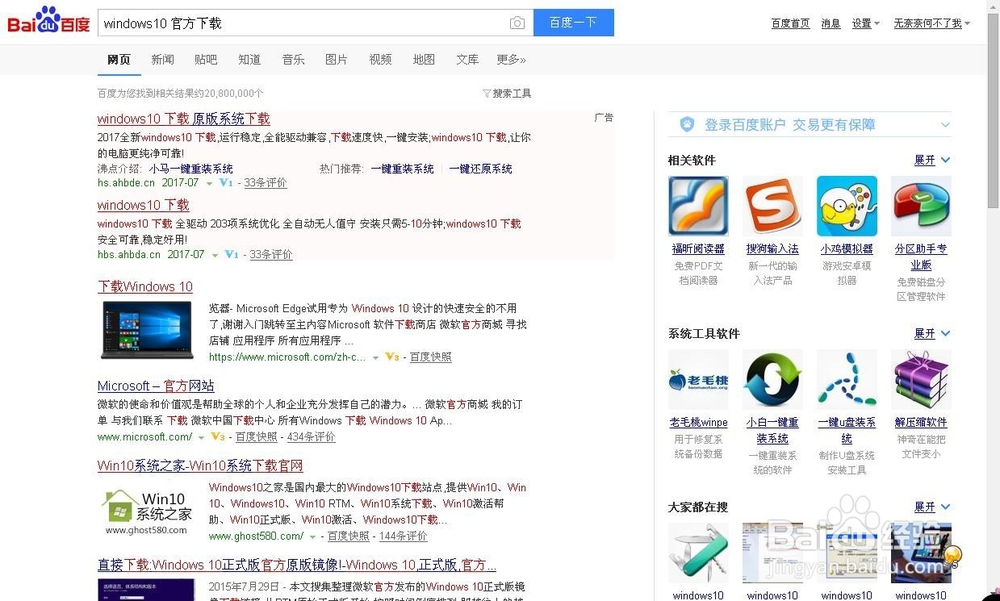This screenshot has width=1000, height=601.
Task: Open 百度快照 for ghost580.com result
Action: [x=348, y=537]
